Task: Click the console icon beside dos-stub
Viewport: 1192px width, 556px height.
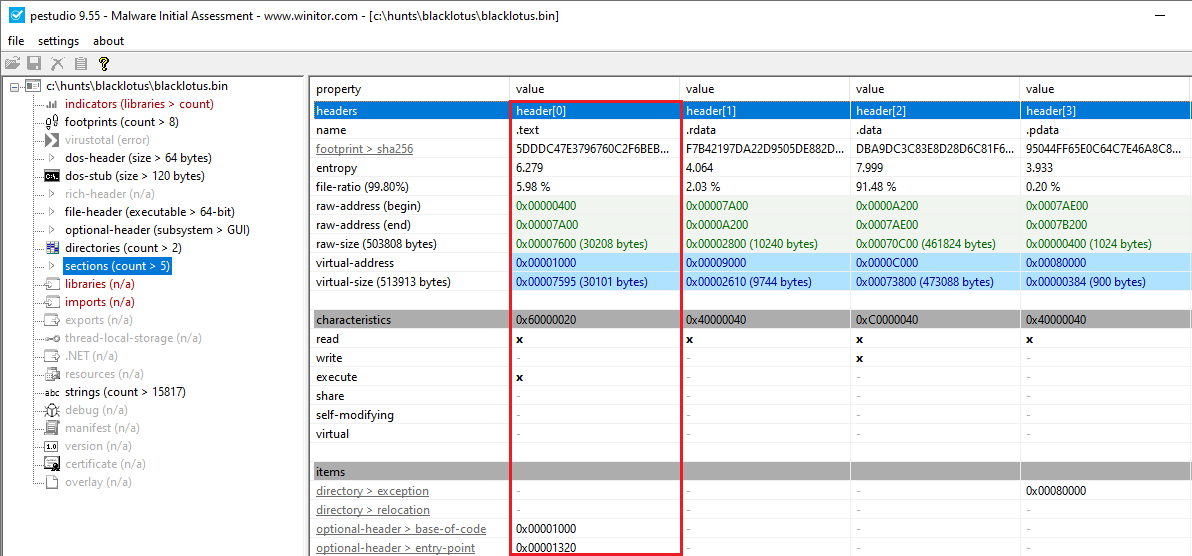Action: tap(52, 176)
